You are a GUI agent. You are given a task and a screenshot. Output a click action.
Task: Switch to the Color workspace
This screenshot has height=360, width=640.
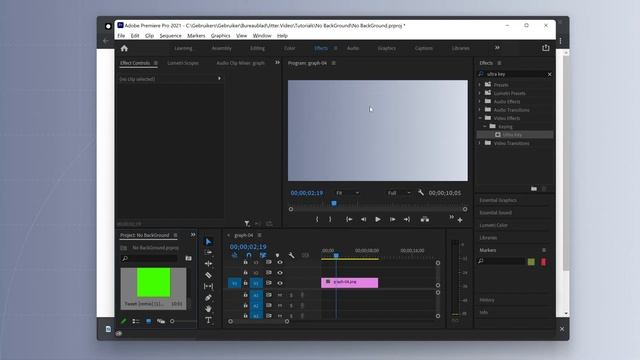point(289,48)
